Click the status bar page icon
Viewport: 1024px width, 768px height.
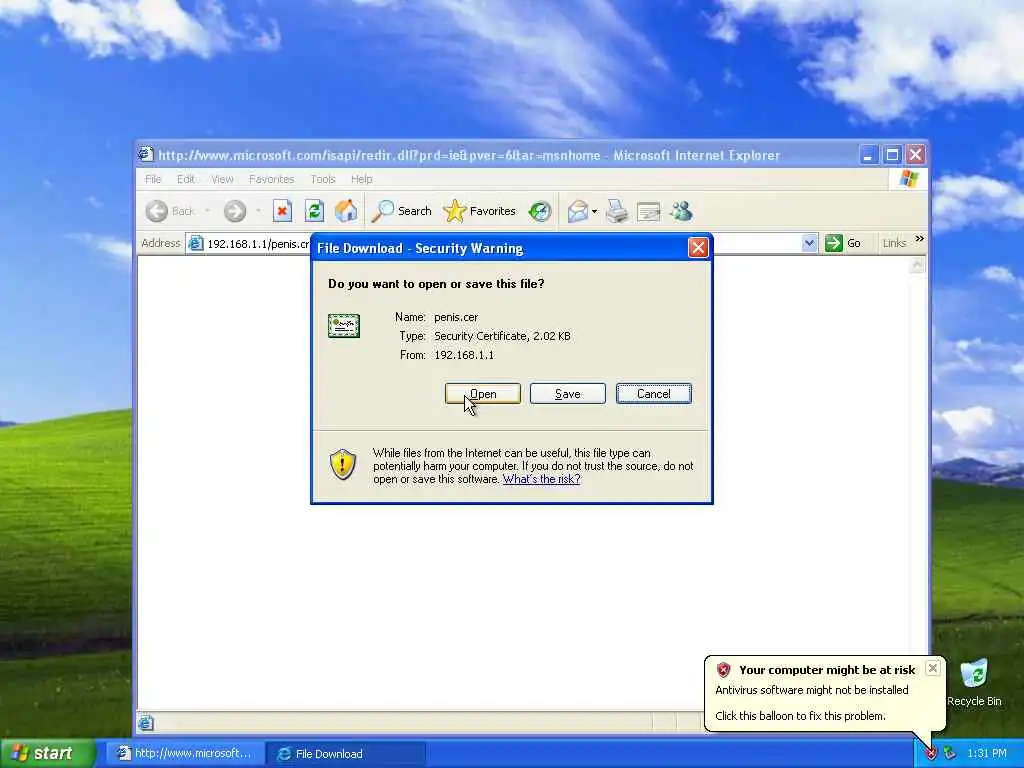(146, 723)
